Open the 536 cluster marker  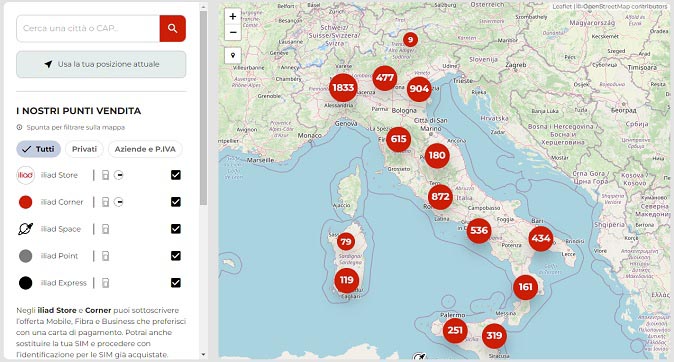[x=479, y=230]
